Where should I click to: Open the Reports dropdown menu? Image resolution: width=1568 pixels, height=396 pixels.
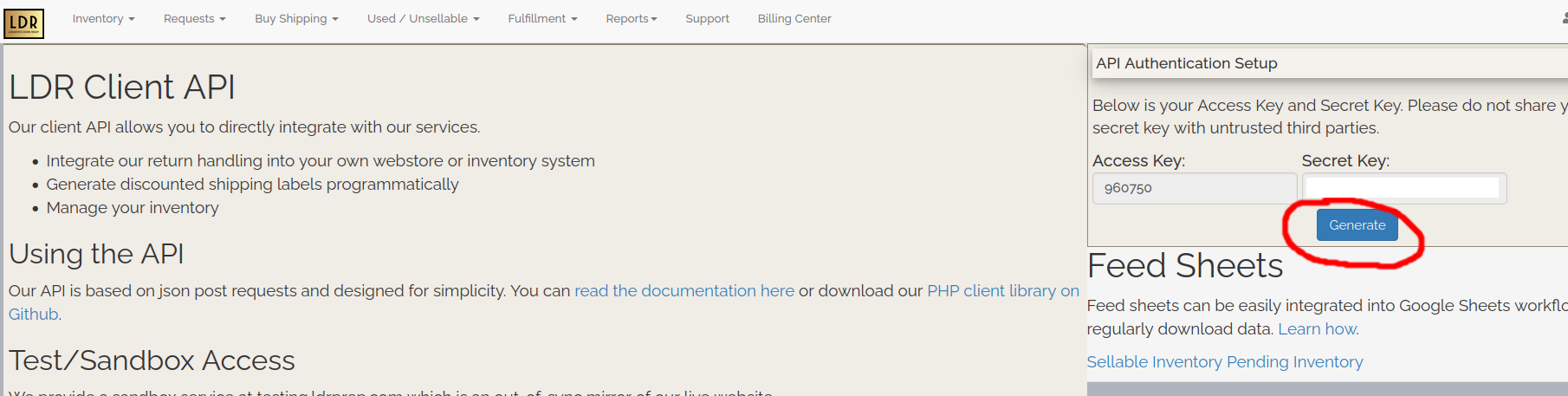point(632,18)
